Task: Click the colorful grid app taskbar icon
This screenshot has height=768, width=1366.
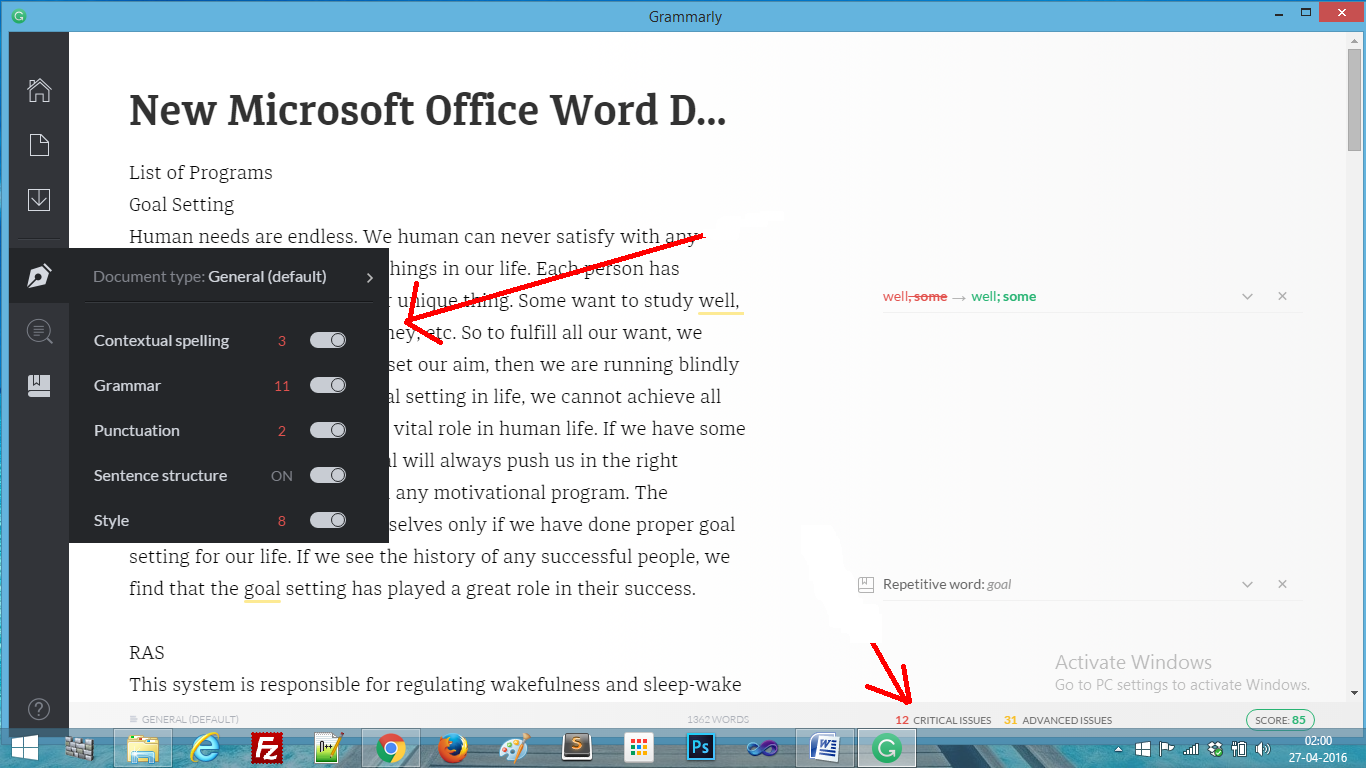Action: [638, 748]
